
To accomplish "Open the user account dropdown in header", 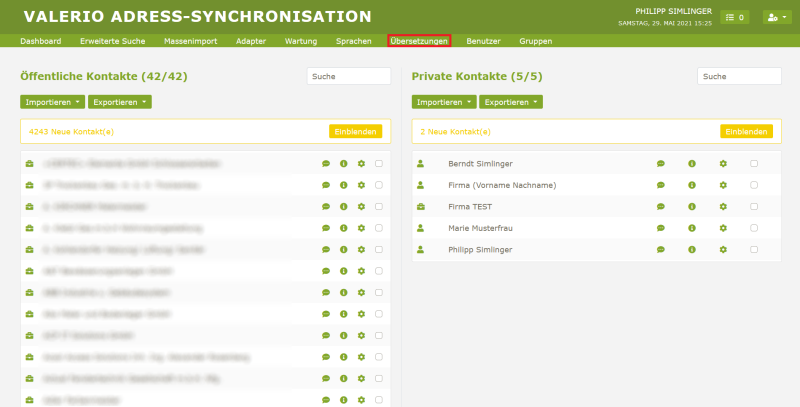I will (777, 17).
